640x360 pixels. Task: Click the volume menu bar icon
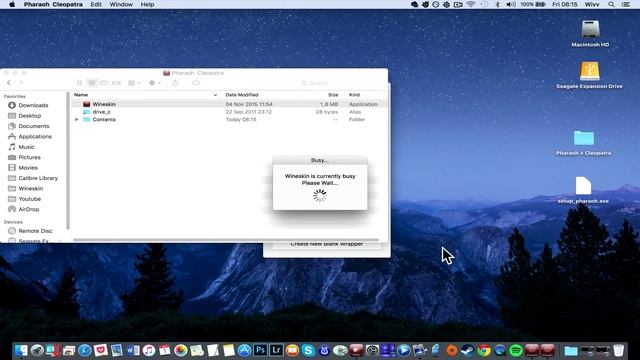[x=511, y=4]
